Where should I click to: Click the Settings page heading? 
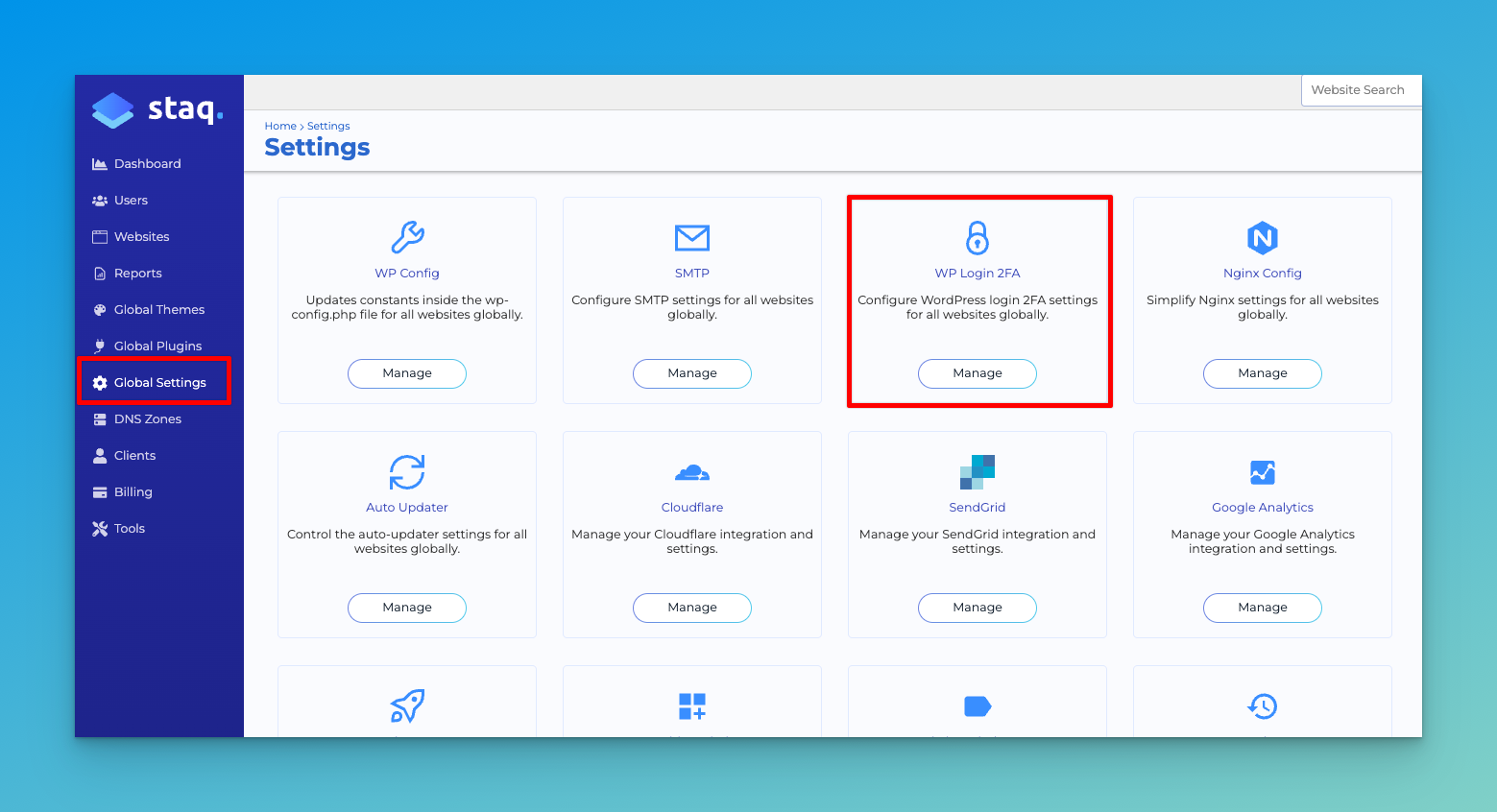click(317, 148)
